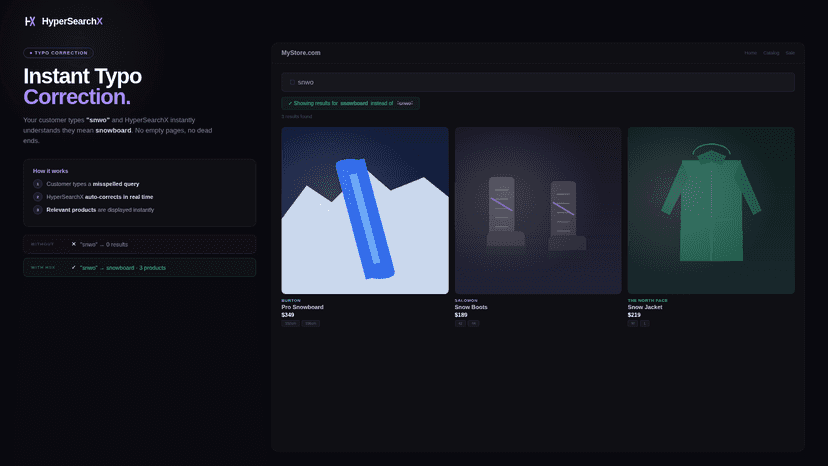Click the 'WITH HSX' row label

(43, 267)
